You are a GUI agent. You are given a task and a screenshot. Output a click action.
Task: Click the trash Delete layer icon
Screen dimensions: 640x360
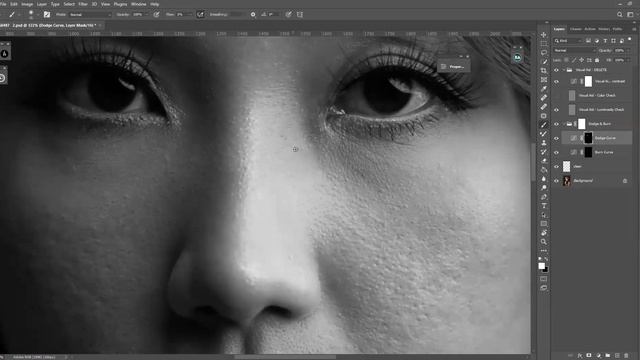tap(627, 356)
